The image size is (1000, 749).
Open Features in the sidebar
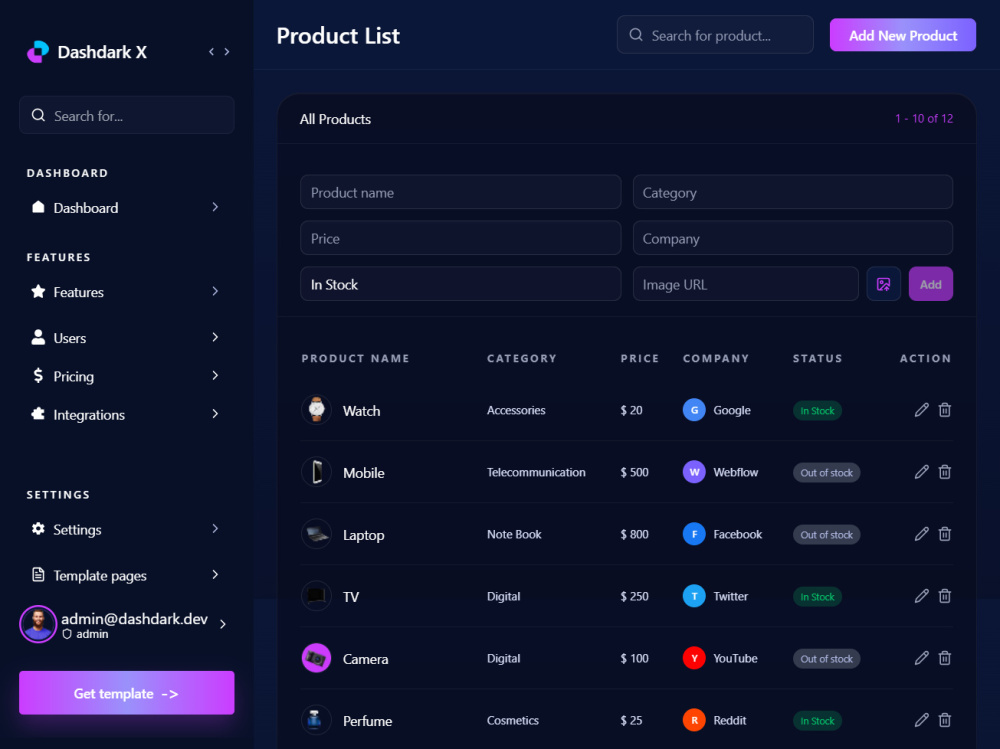(x=126, y=292)
